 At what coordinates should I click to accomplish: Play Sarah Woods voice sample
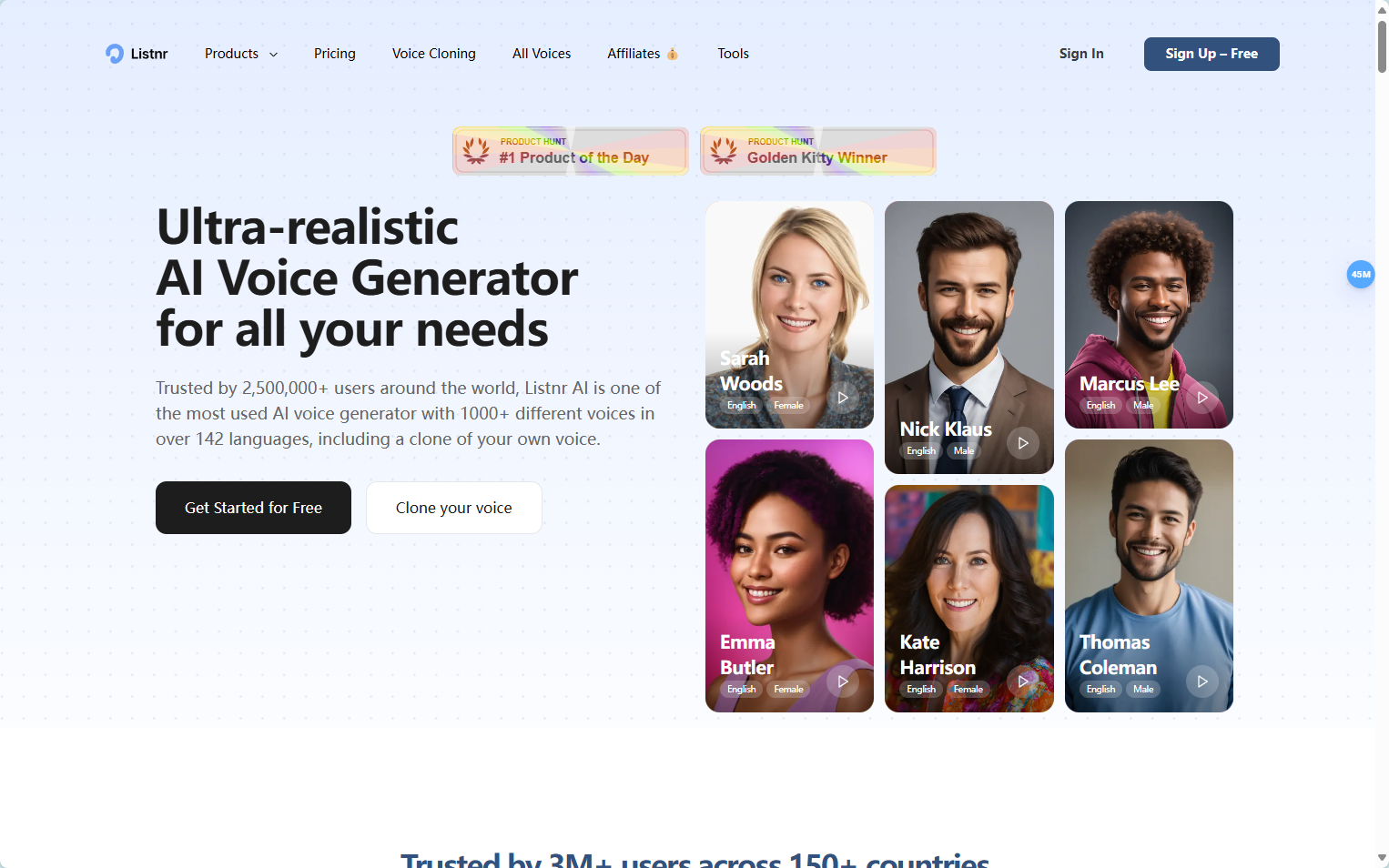(843, 398)
